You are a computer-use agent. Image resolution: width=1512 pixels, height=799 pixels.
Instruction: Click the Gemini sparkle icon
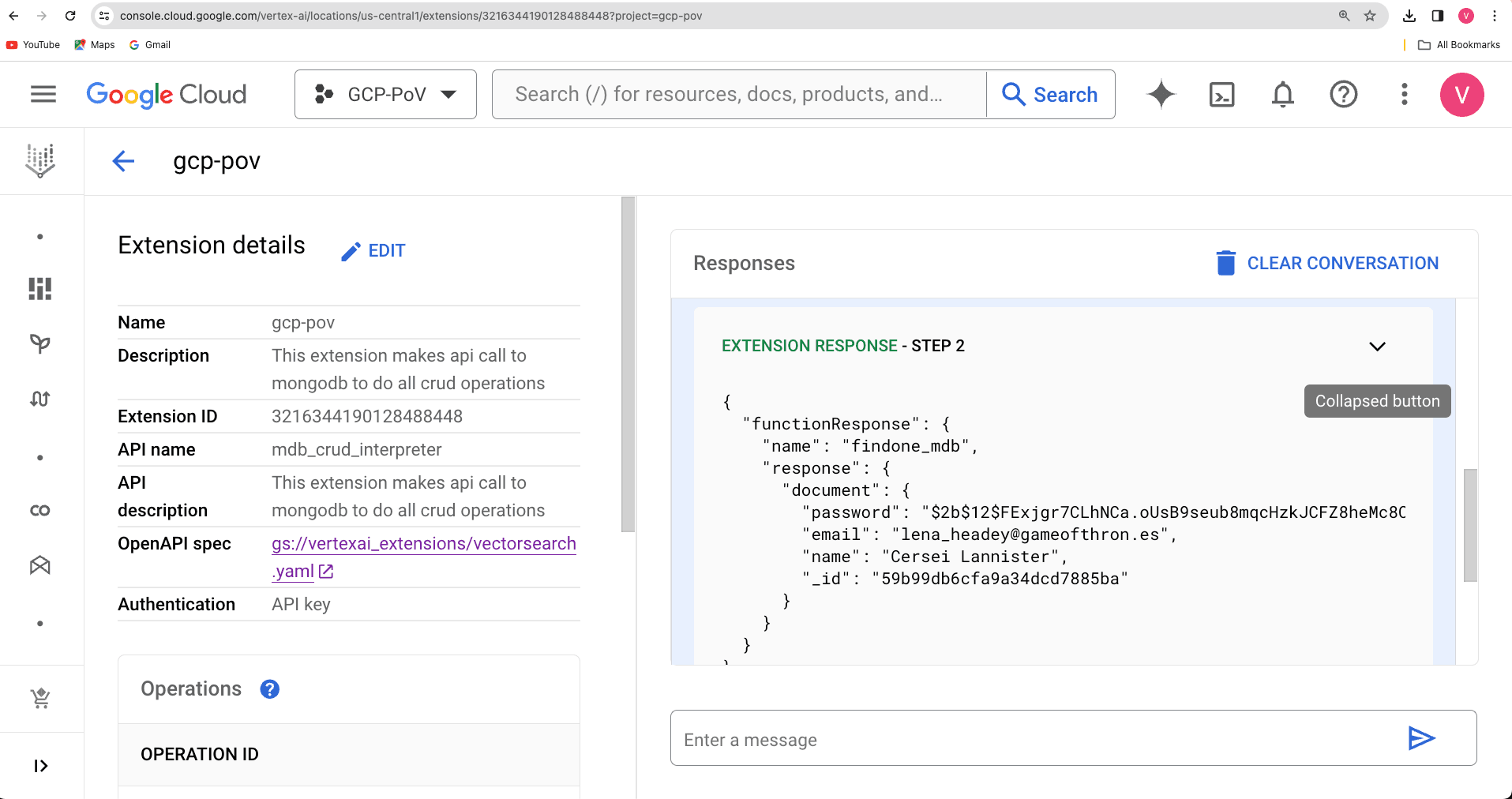[1161, 95]
